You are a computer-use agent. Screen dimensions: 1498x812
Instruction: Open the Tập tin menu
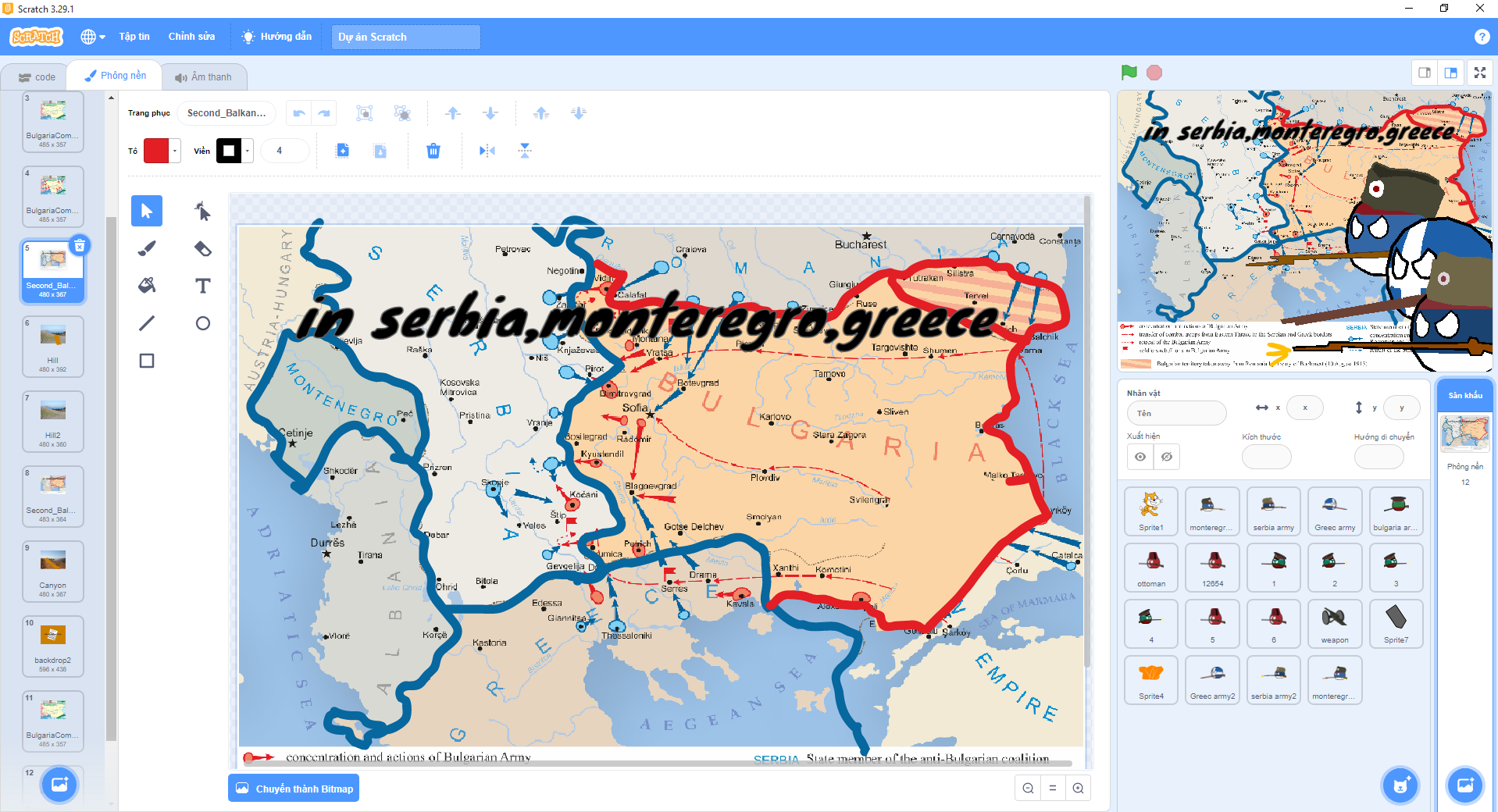[x=134, y=37]
